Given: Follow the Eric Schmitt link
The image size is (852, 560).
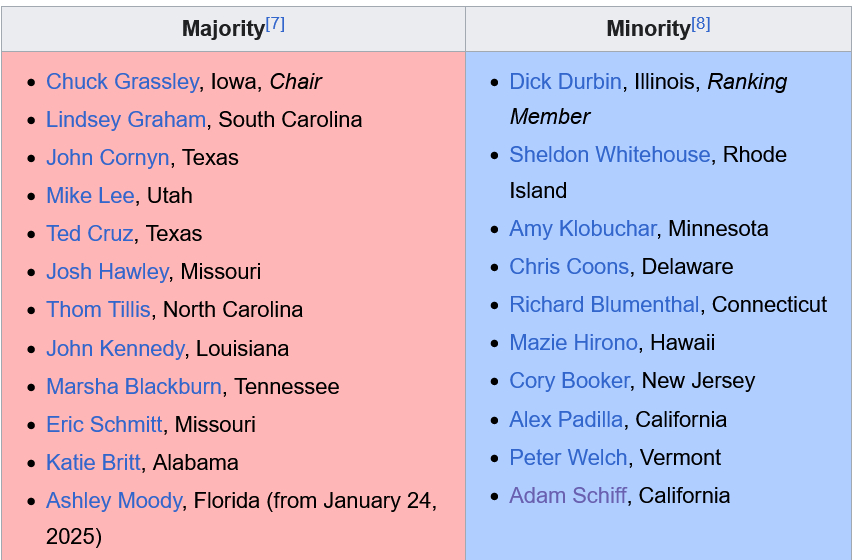Looking at the screenshot, I should [104, 425].
